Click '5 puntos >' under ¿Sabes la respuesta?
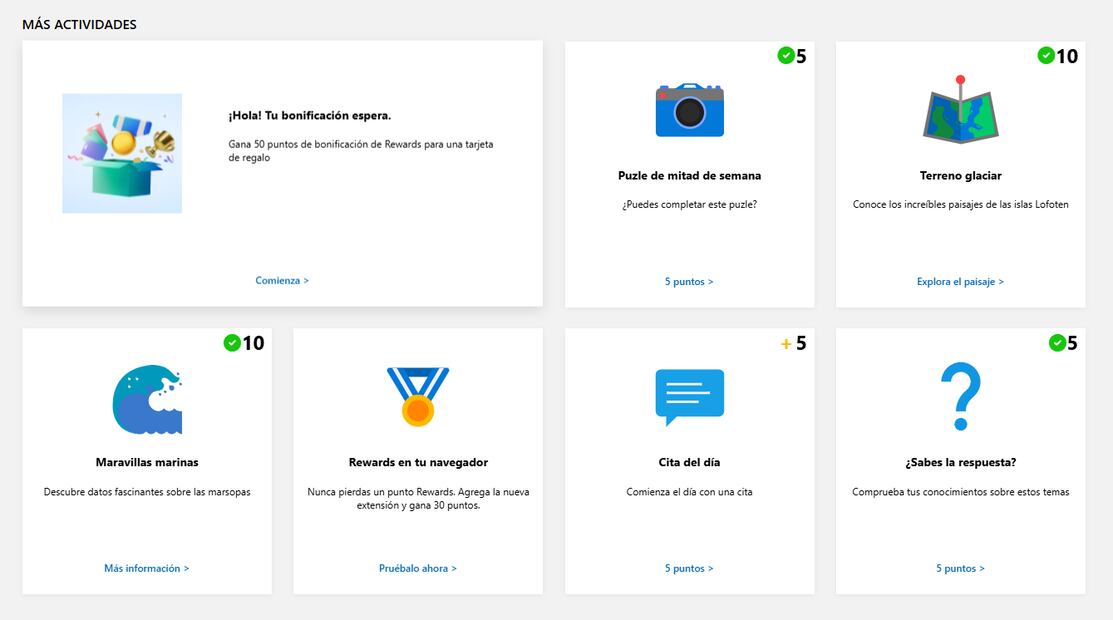The image size is (1113, 620). (x=960, y=569)
